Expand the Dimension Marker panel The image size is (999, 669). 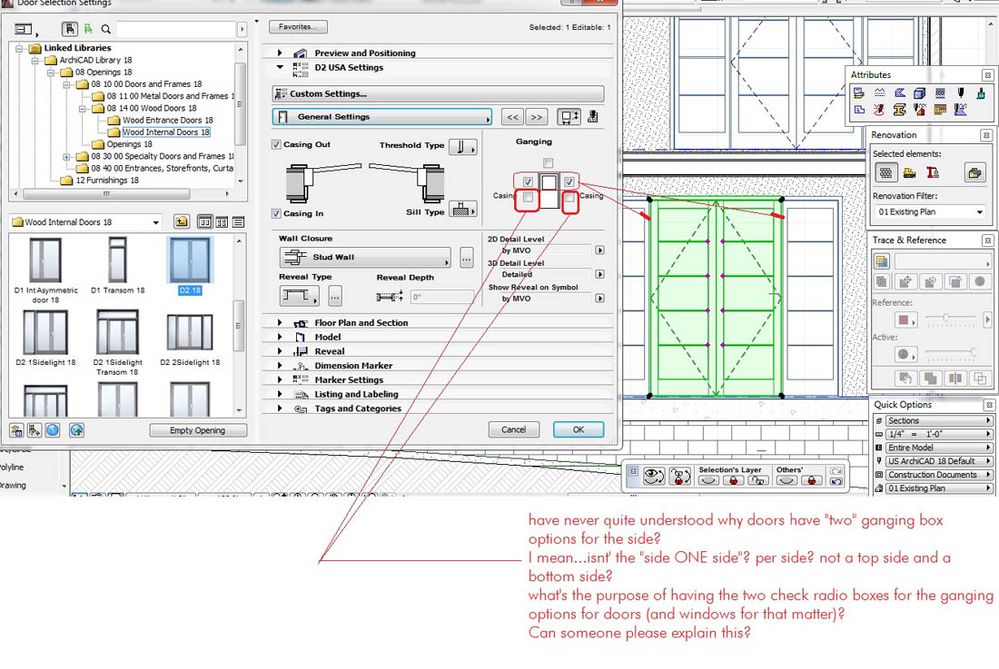280,366
